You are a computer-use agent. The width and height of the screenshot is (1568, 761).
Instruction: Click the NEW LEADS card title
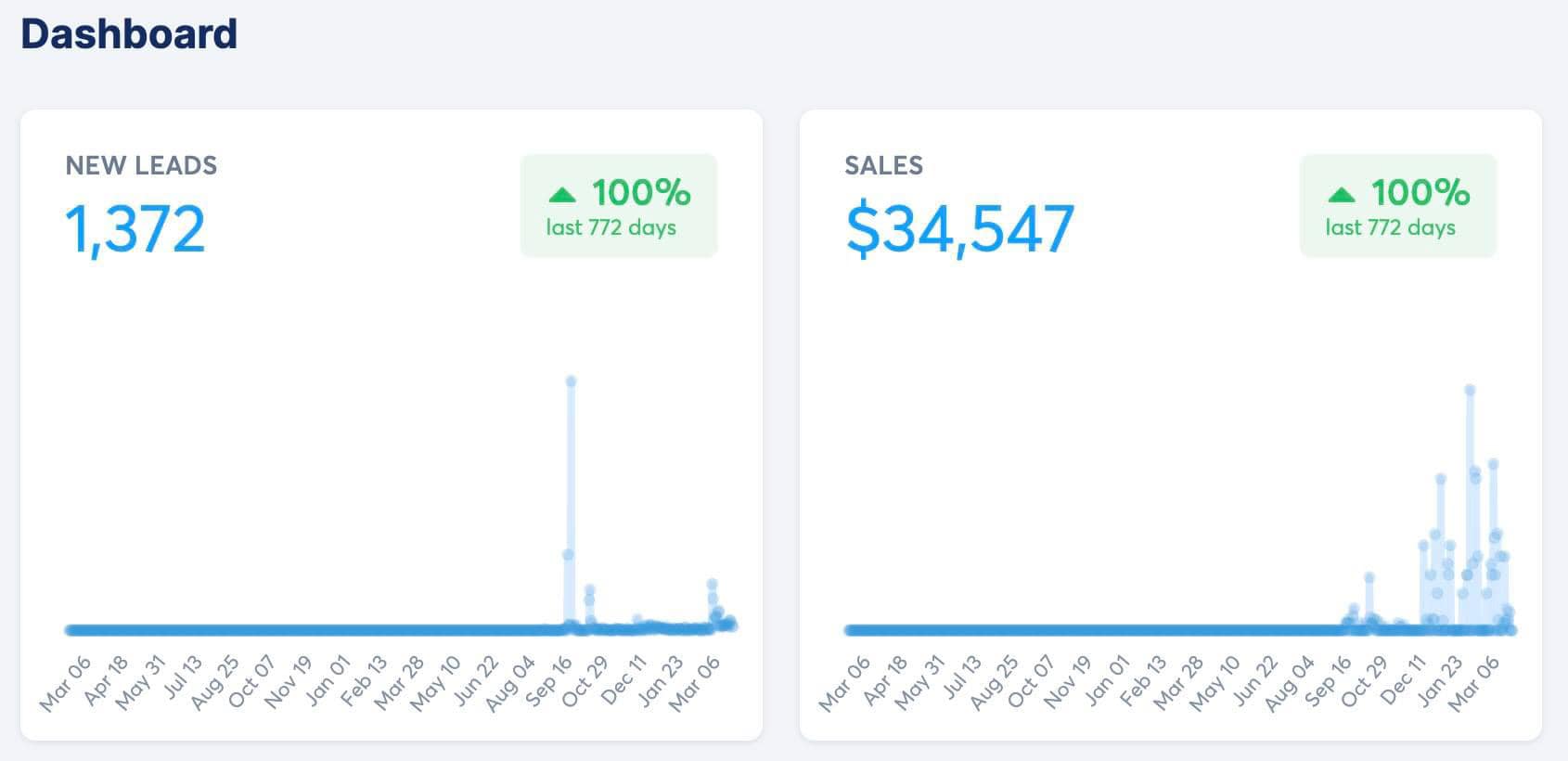click(141, 165)
